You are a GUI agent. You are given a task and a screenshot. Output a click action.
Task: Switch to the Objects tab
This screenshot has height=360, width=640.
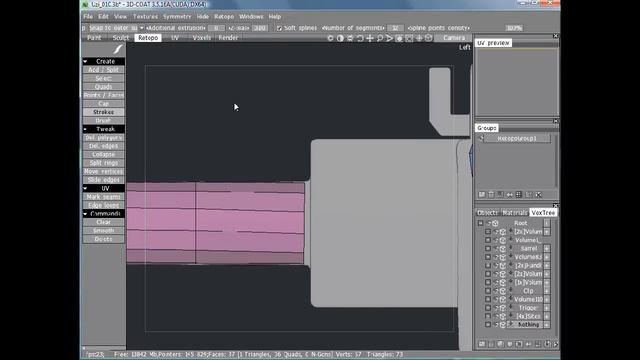click(488, 213)
